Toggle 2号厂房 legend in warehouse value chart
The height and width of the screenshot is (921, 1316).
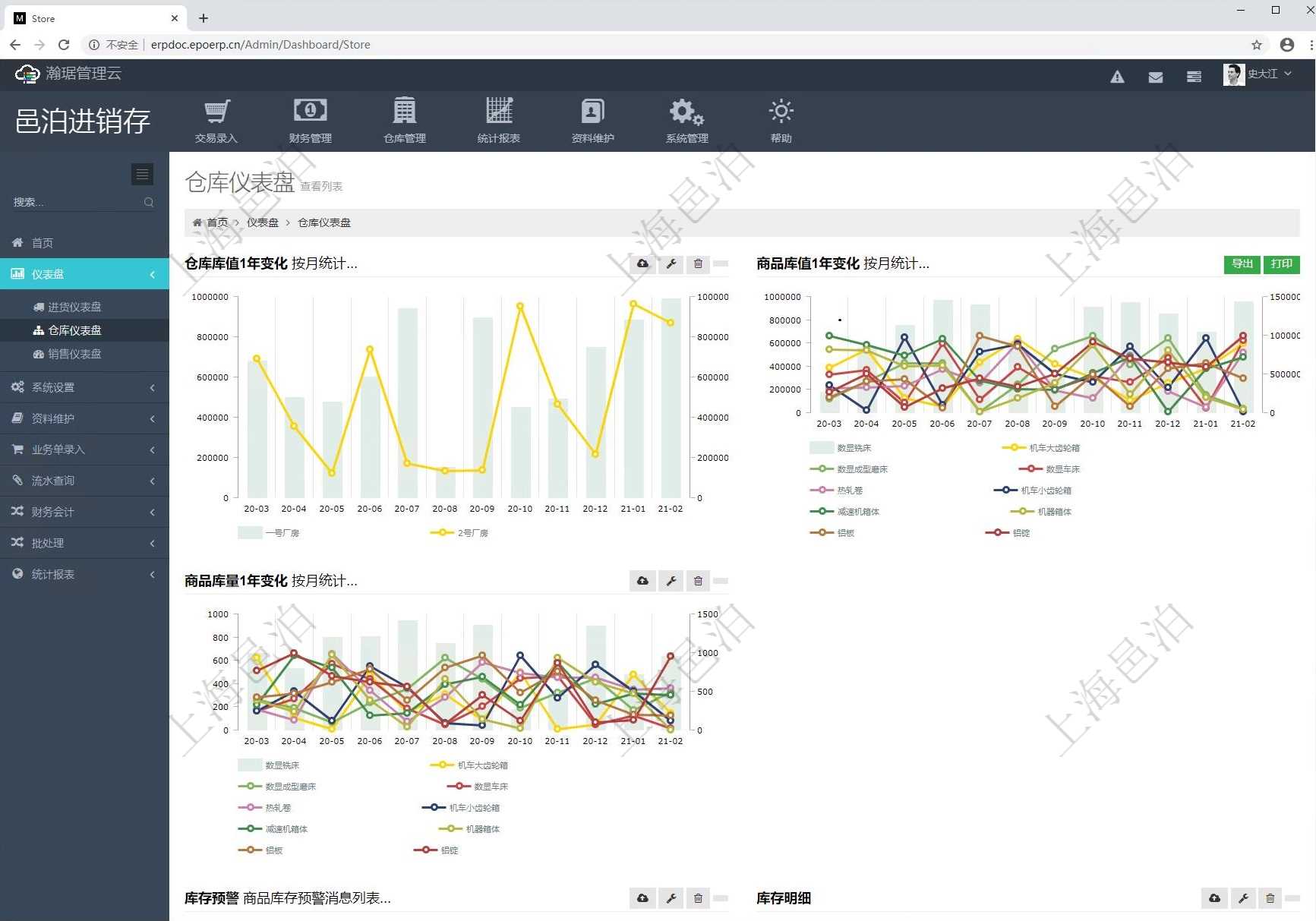(x=459, y=533)
